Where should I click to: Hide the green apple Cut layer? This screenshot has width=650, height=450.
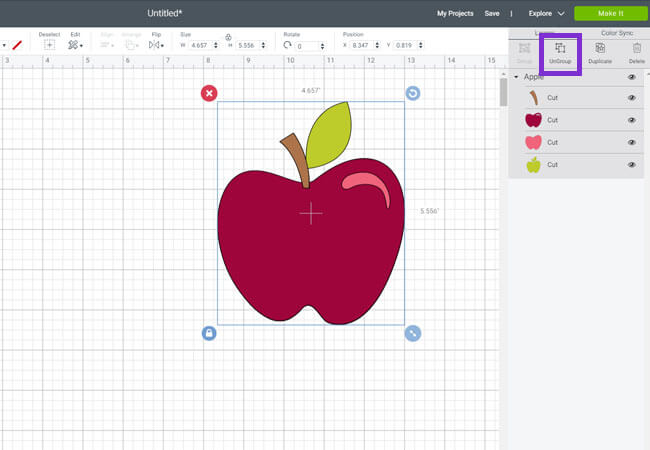632,165
